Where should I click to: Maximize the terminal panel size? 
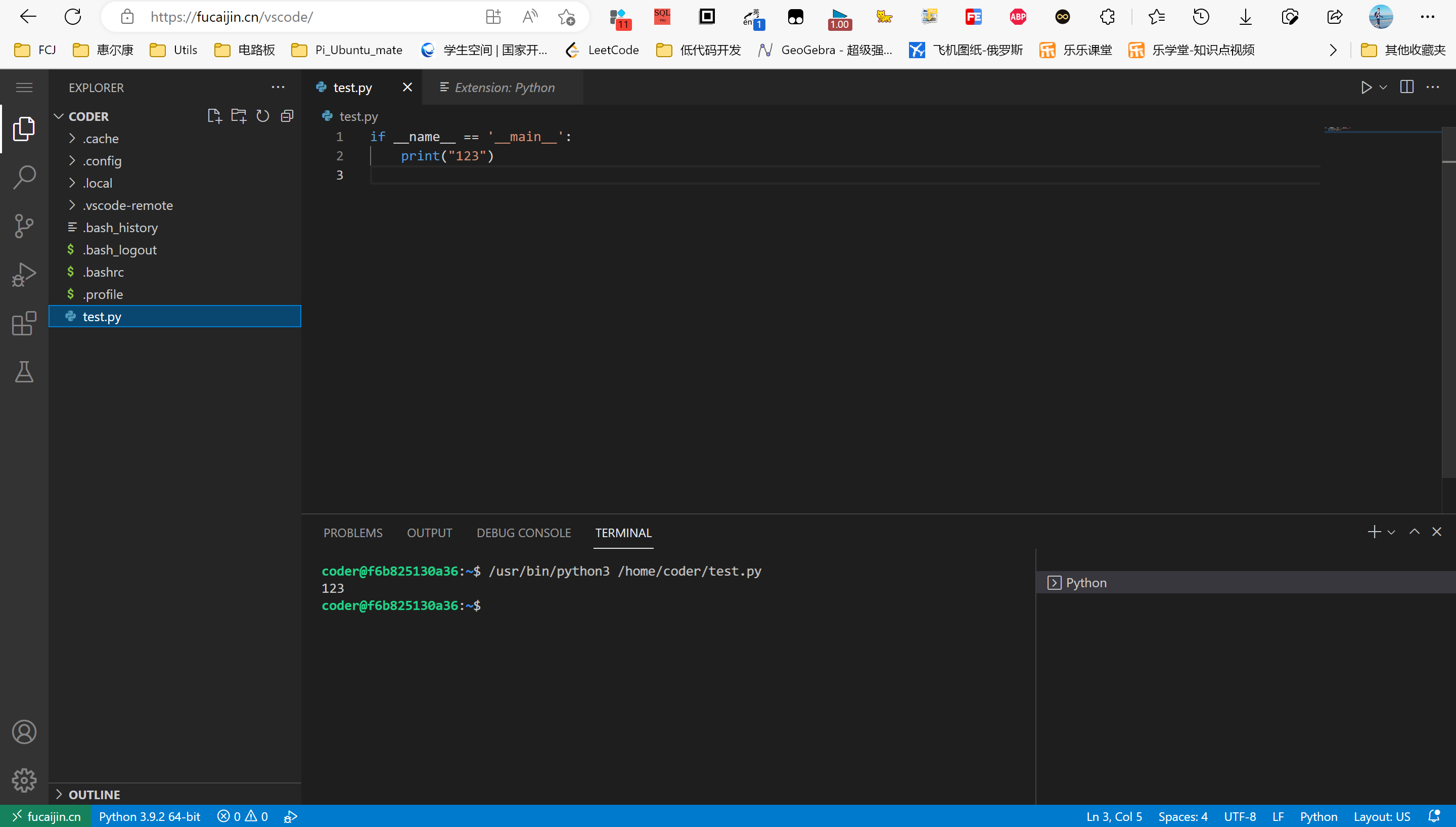[1414, 532]
